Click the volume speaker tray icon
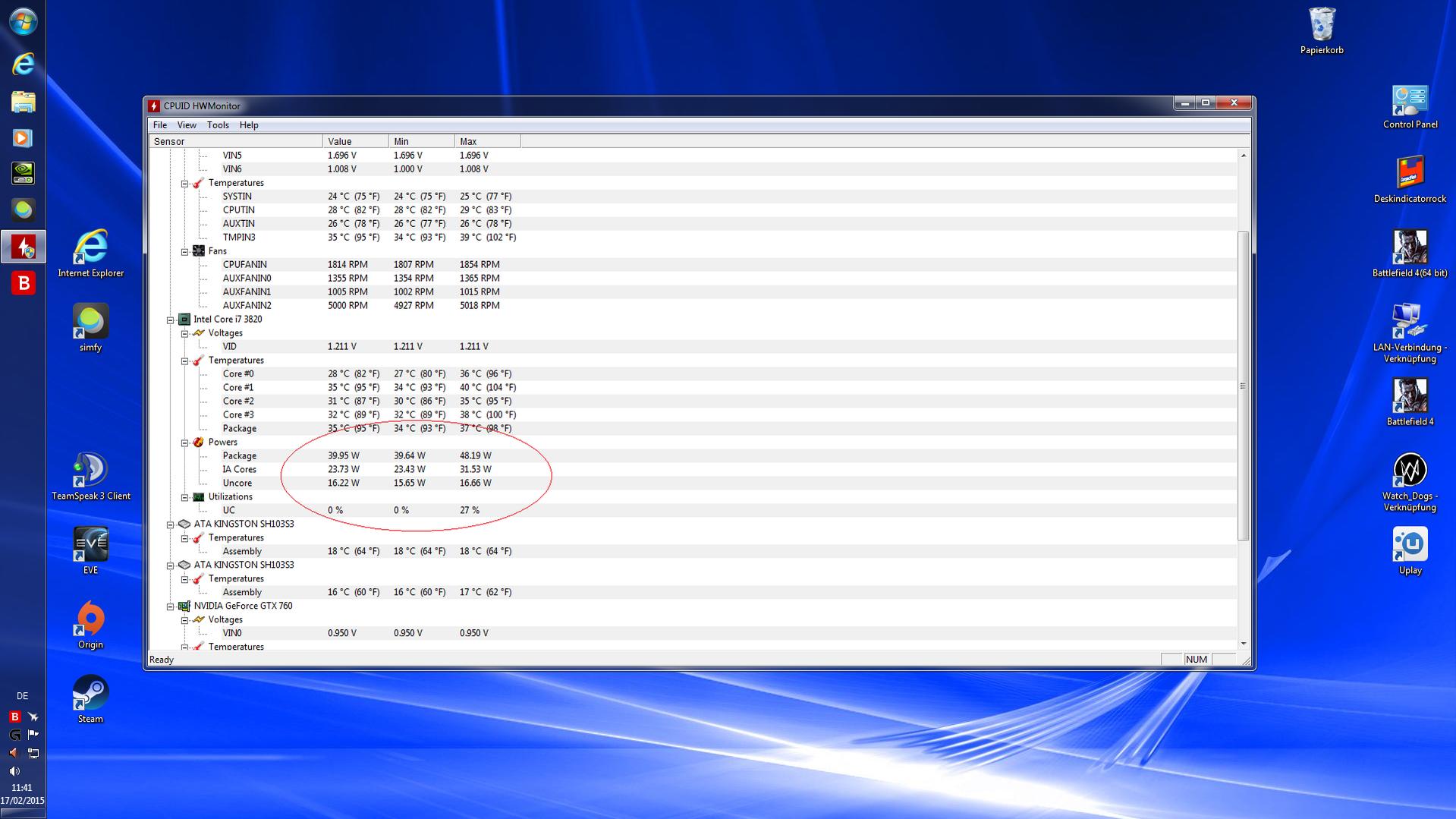The height and width of the screenshot is (819, 1456). [14, 771]
